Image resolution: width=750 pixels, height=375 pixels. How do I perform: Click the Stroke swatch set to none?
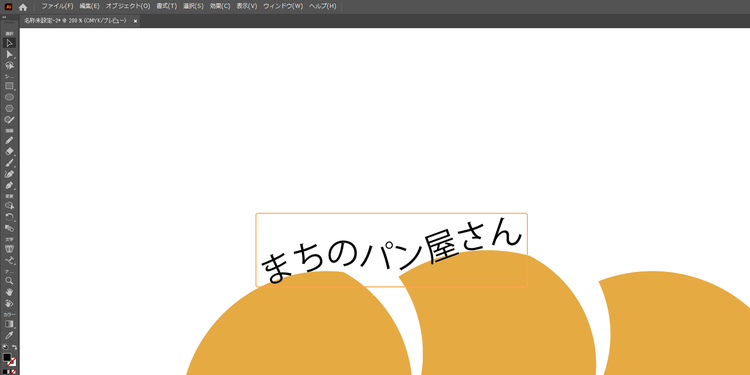pyautogui.click(x=12, y=362)
